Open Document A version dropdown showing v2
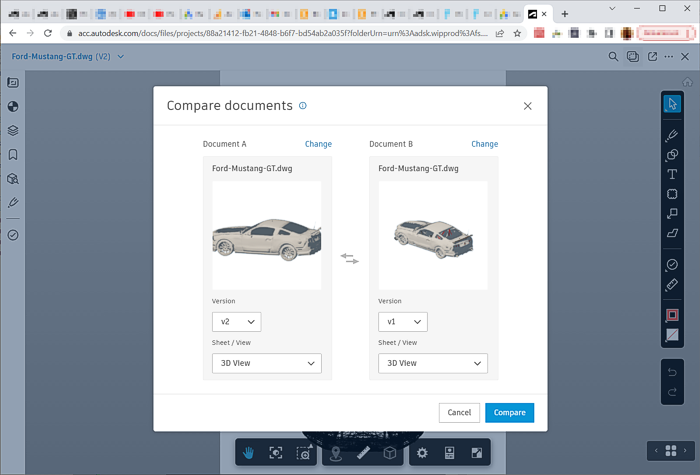 (237, 322)
